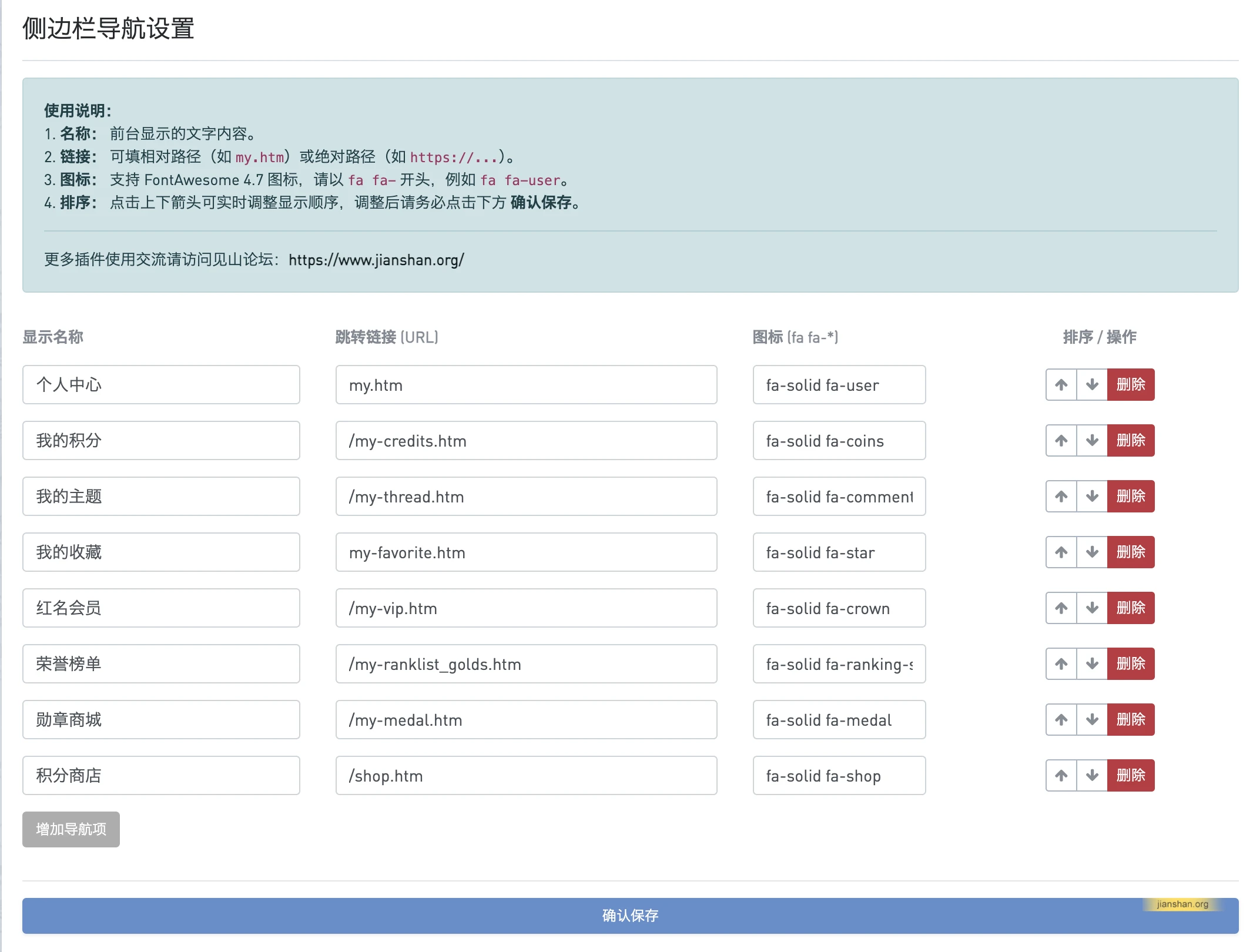
Task: Edit the /my-credits.htm URL field
Action: coord(526,441)
